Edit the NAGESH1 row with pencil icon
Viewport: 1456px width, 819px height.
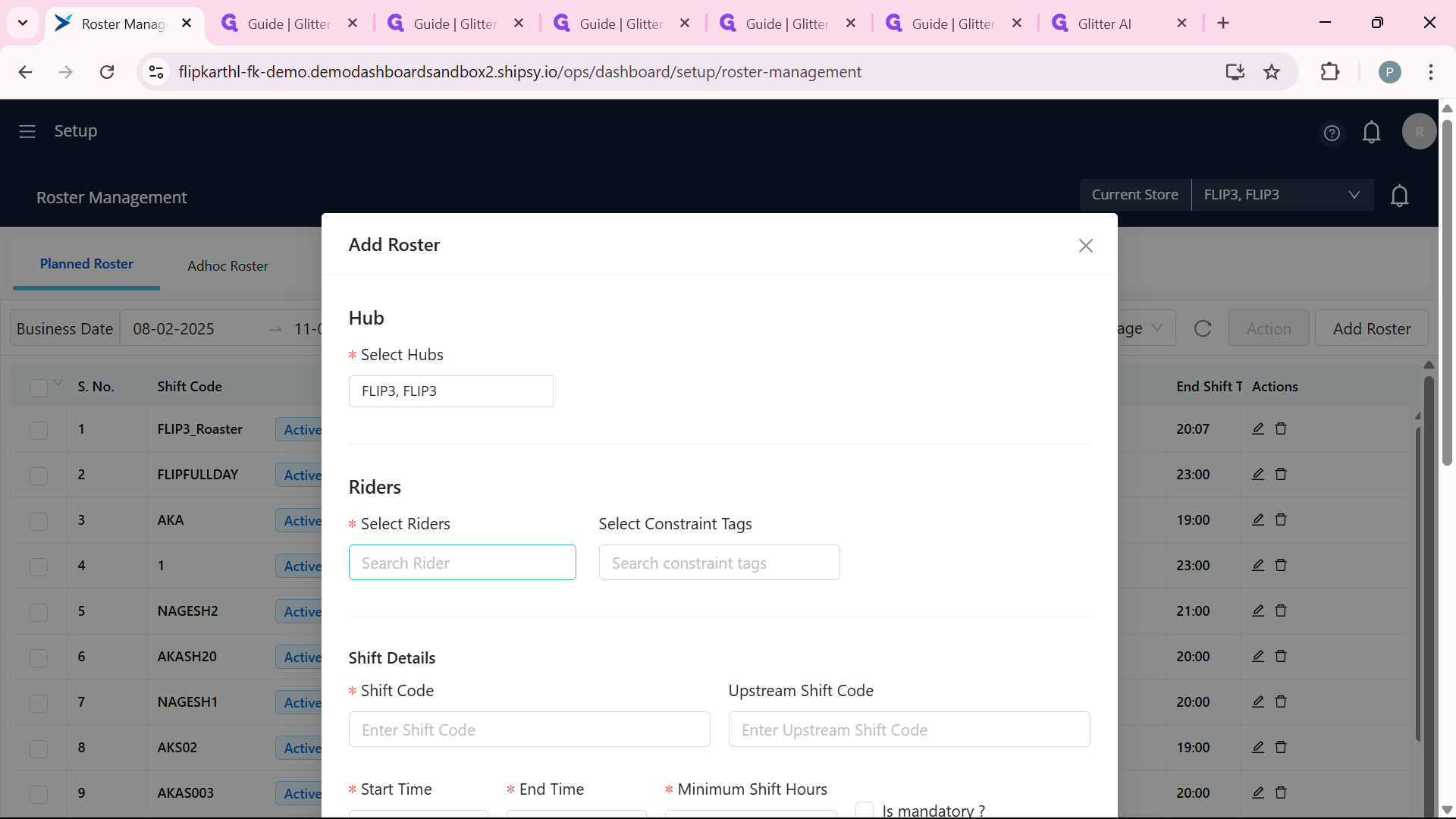pyautogui.click(x=1258, y=701)
